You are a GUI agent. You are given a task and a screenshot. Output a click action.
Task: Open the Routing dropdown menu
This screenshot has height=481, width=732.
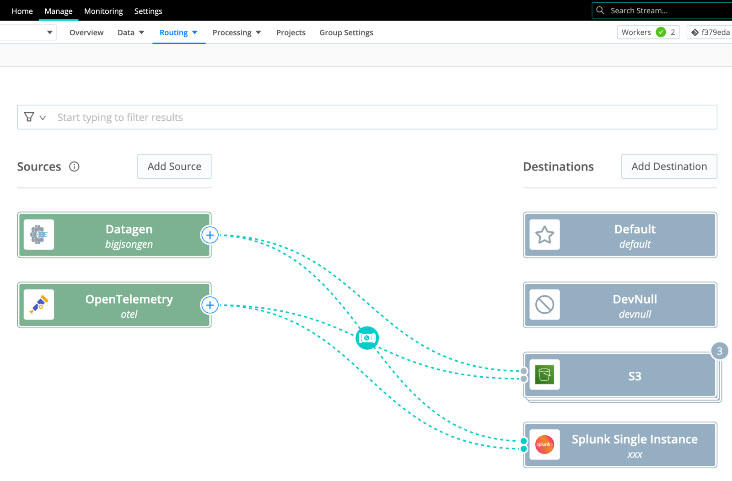179,33
